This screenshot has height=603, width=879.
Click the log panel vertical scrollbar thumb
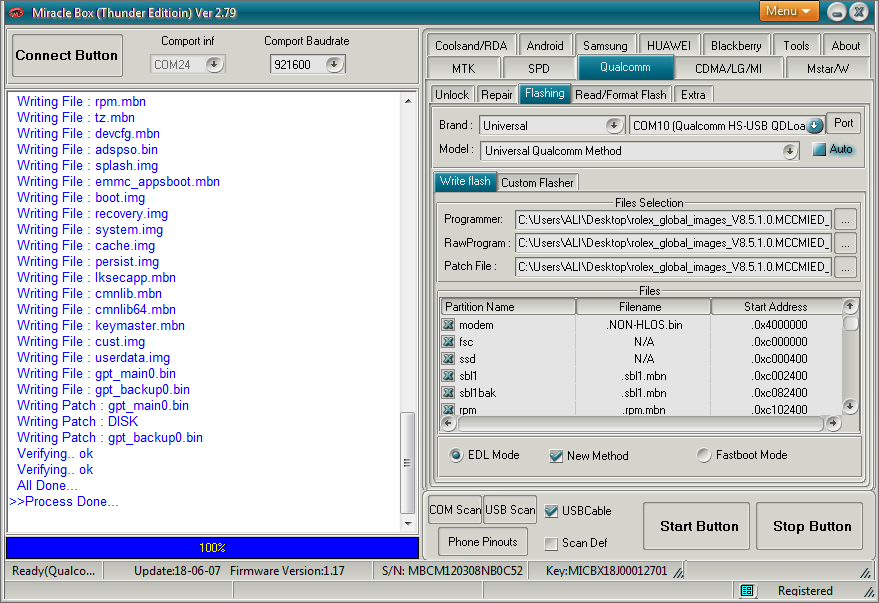pyautogui.click(x=408, y=463)
